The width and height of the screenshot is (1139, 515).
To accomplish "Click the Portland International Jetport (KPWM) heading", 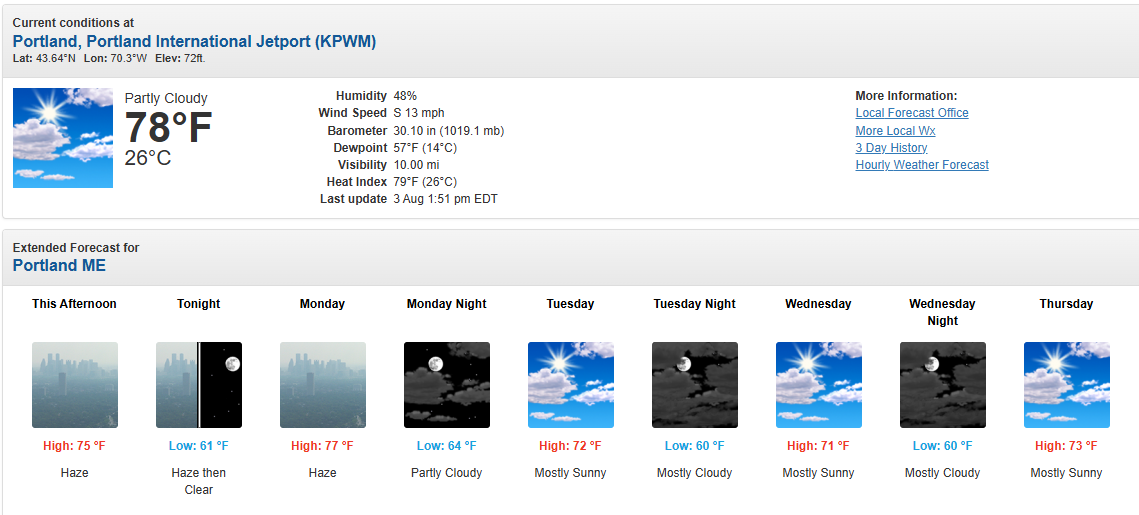I will (195, 41).
